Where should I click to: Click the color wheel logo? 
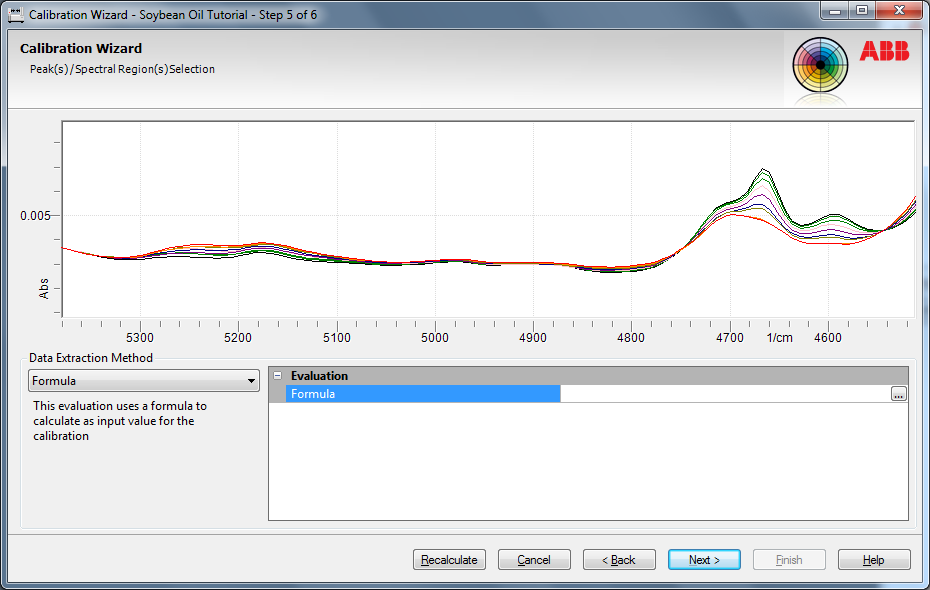tap(820, 66)
